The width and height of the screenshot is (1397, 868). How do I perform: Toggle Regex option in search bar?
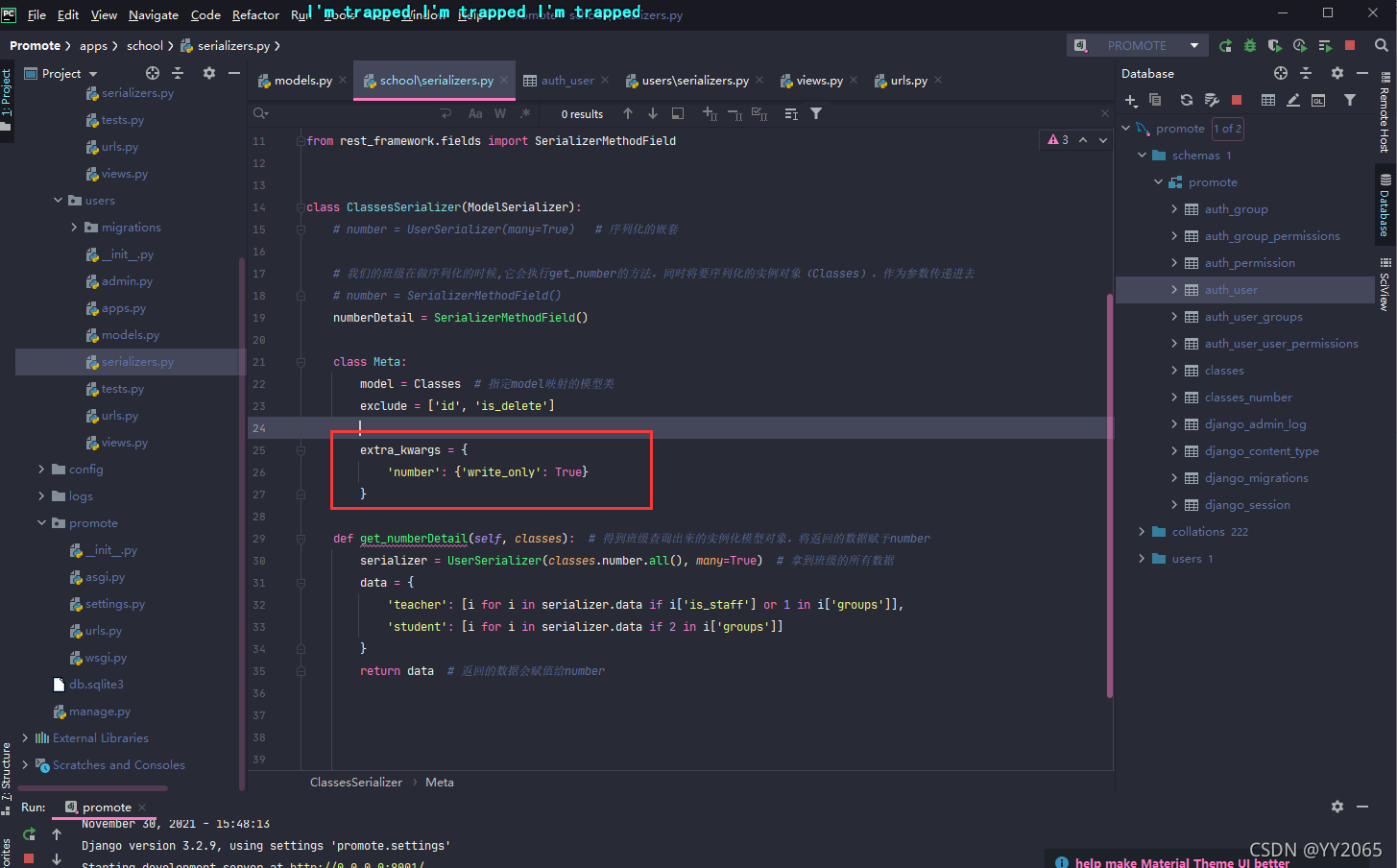click(525, 113)
